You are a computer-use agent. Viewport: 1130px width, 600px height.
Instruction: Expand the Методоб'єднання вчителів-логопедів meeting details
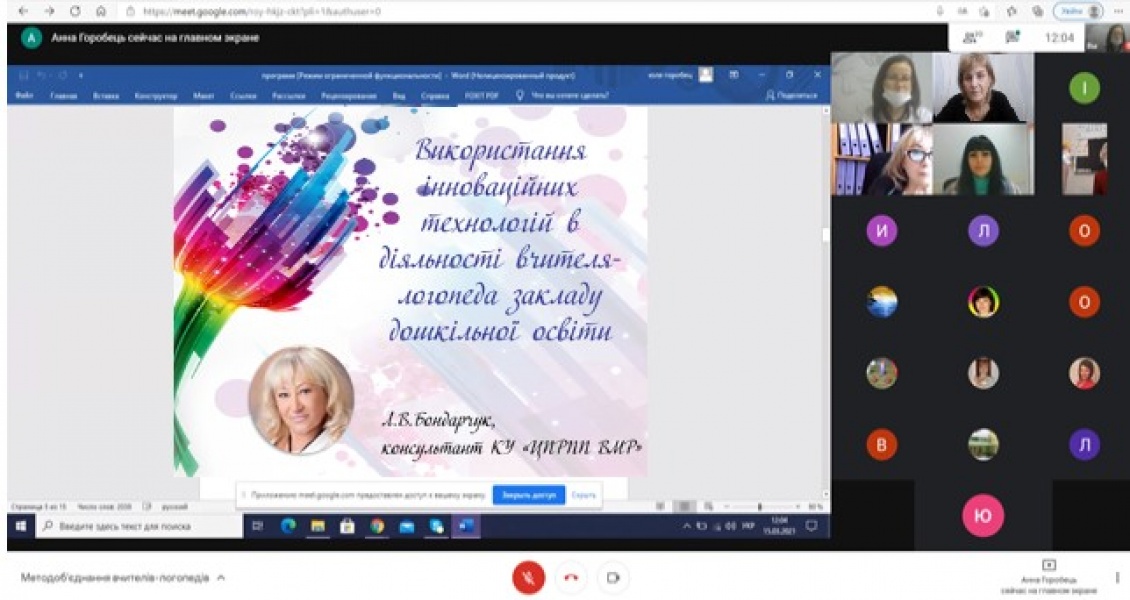[220, 578]
